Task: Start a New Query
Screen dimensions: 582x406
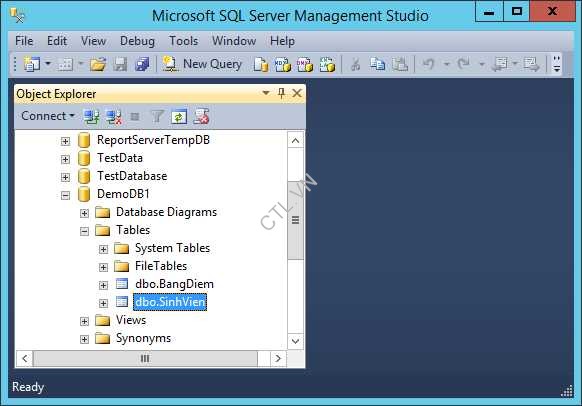Action: coord(202,64)
